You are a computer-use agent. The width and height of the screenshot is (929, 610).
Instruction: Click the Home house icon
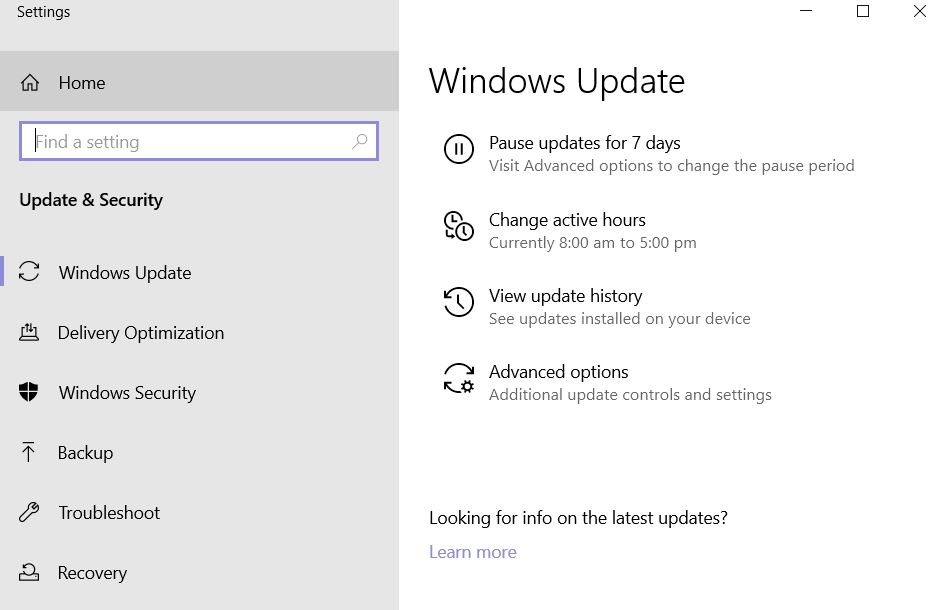point(30,83)
